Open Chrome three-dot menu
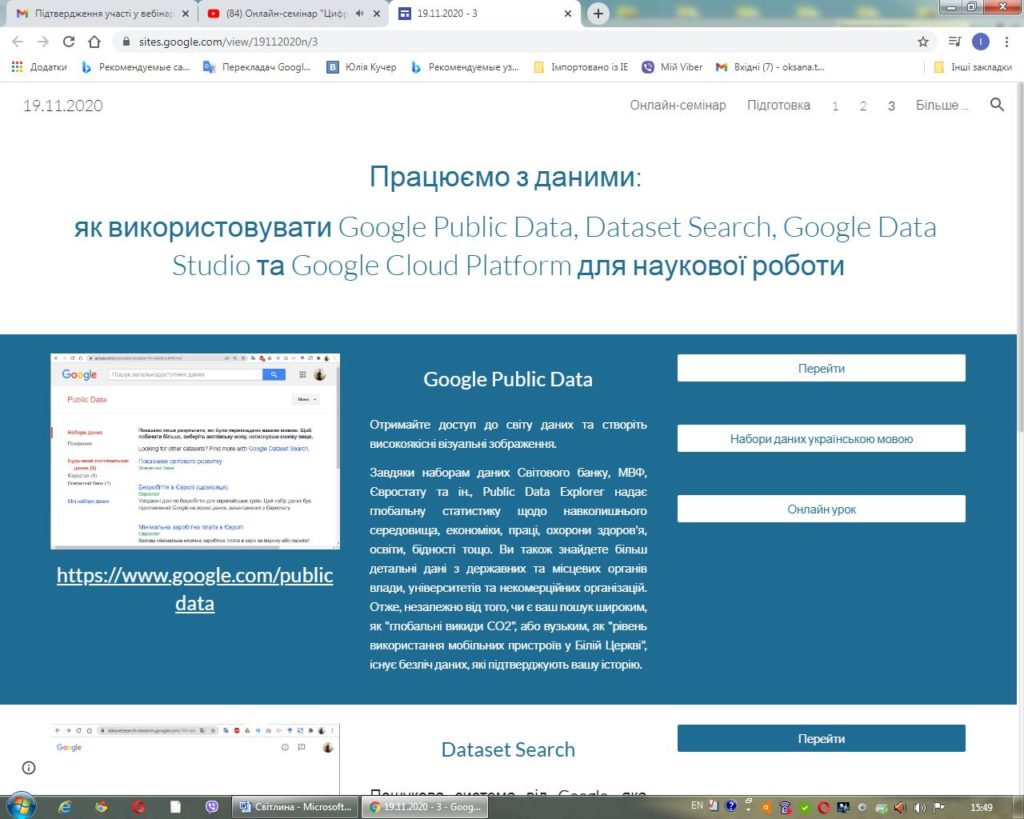Image resolution: width=1024 pixels, height=819 pixels. click(1006, 42)
